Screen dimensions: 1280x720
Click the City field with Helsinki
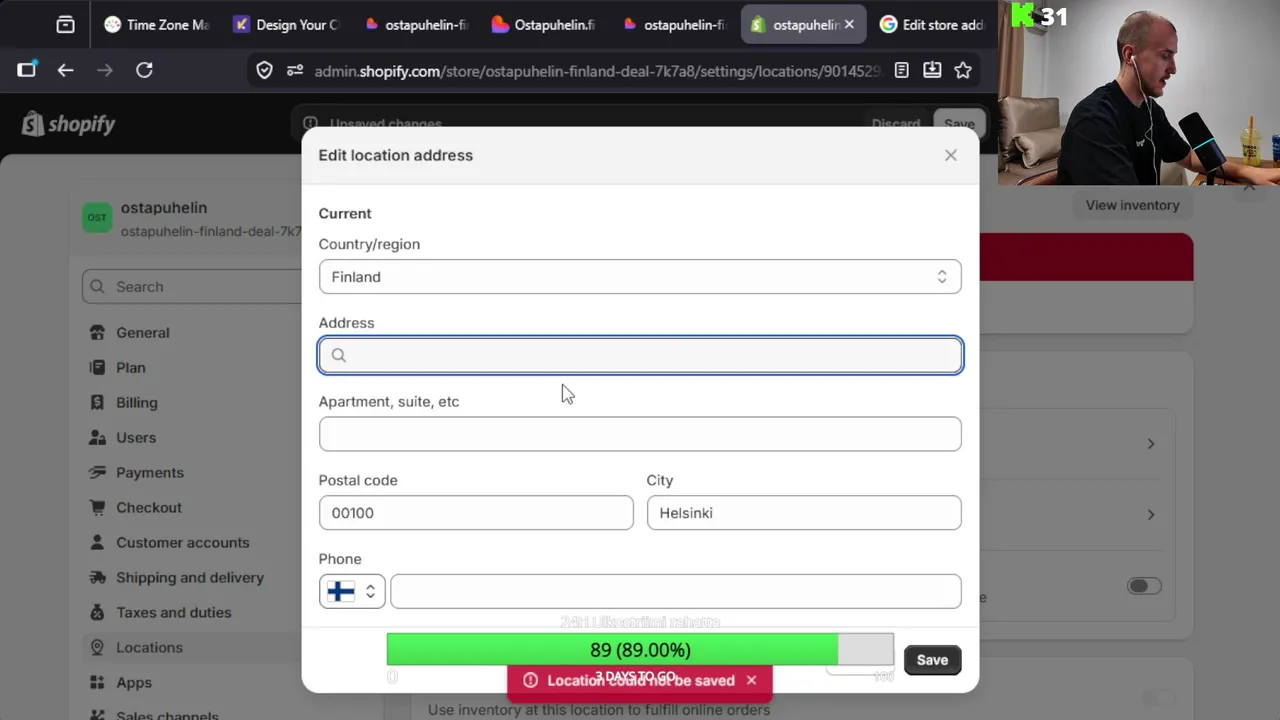click(804, 513)
